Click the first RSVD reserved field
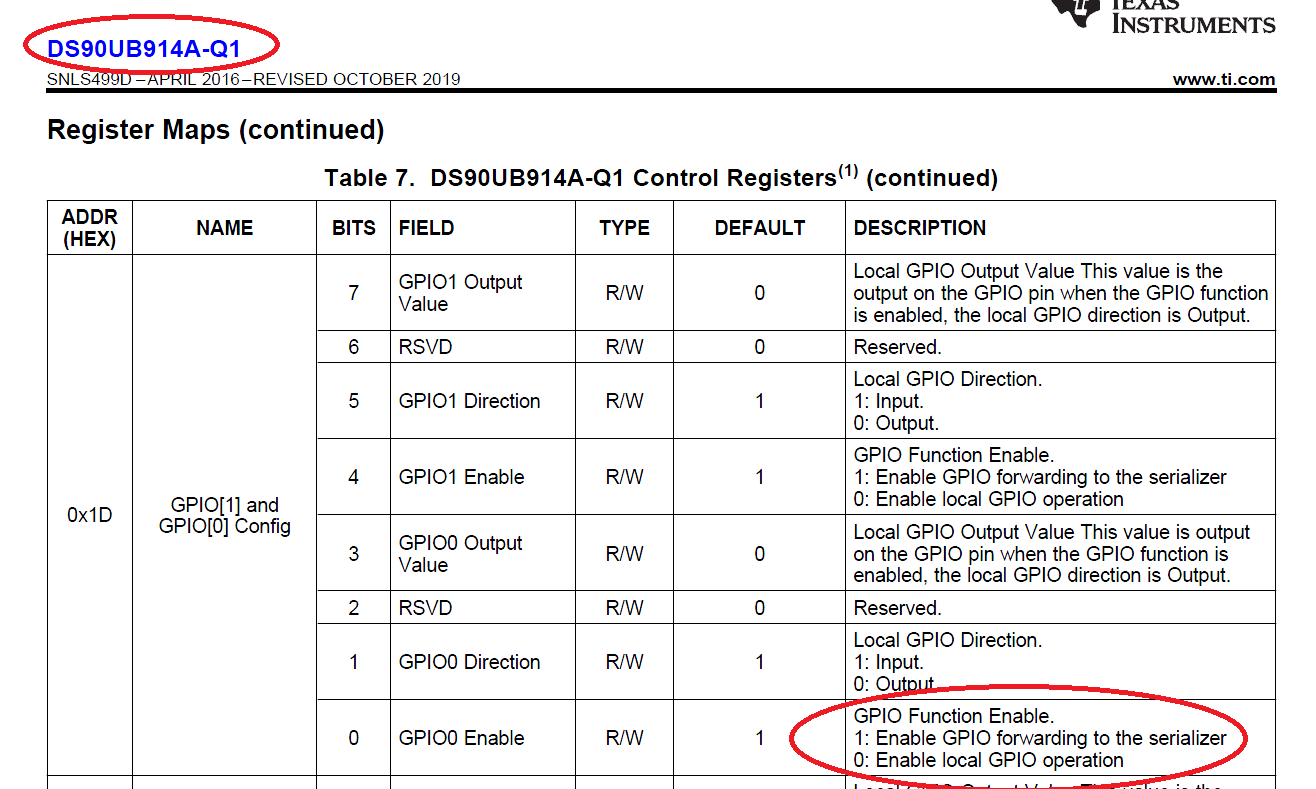Viewport: 1316px width, 789px height. 425,347
